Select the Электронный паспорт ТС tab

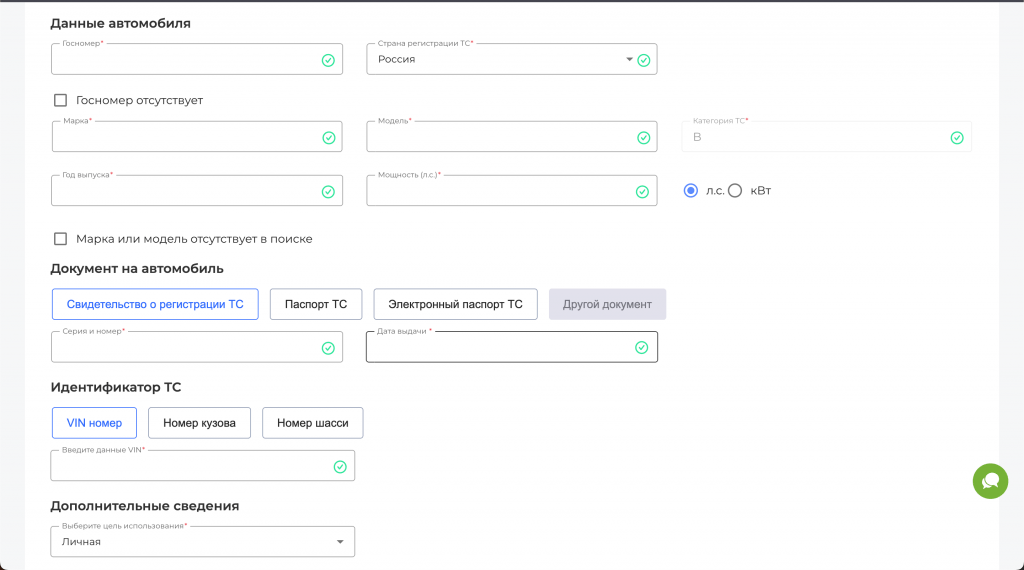(x=455, y=304)
